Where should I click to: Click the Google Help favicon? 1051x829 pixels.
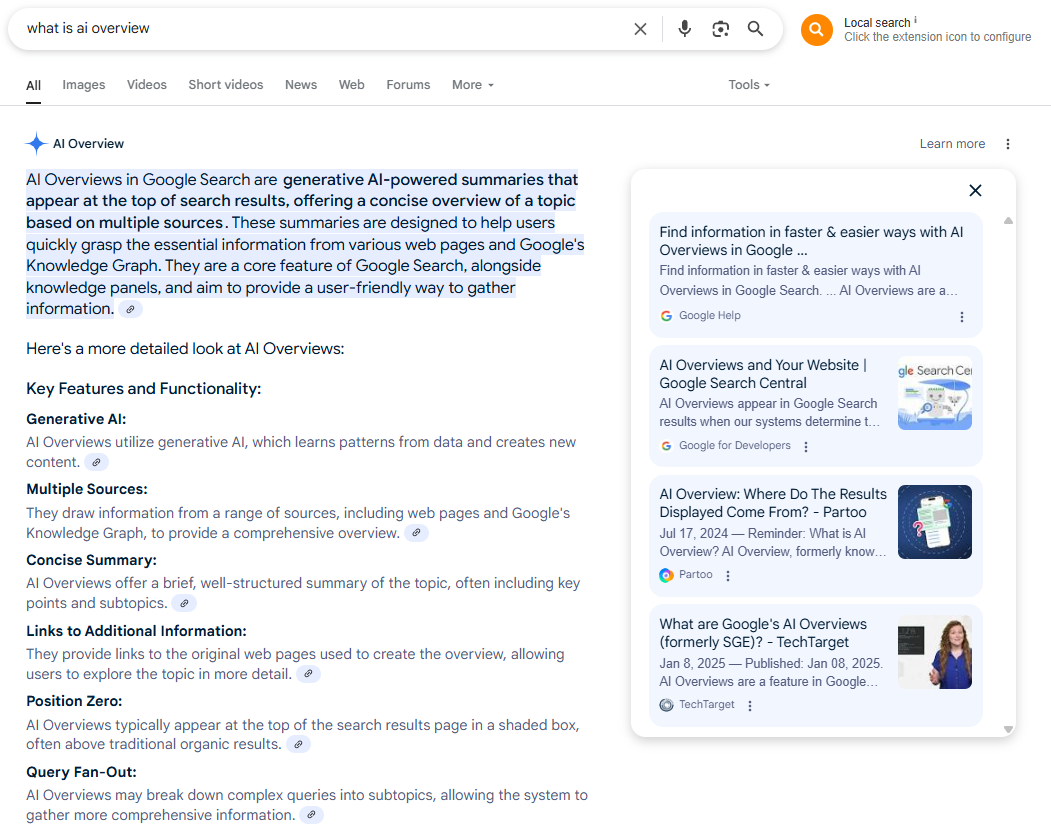(x=666, y=316)
